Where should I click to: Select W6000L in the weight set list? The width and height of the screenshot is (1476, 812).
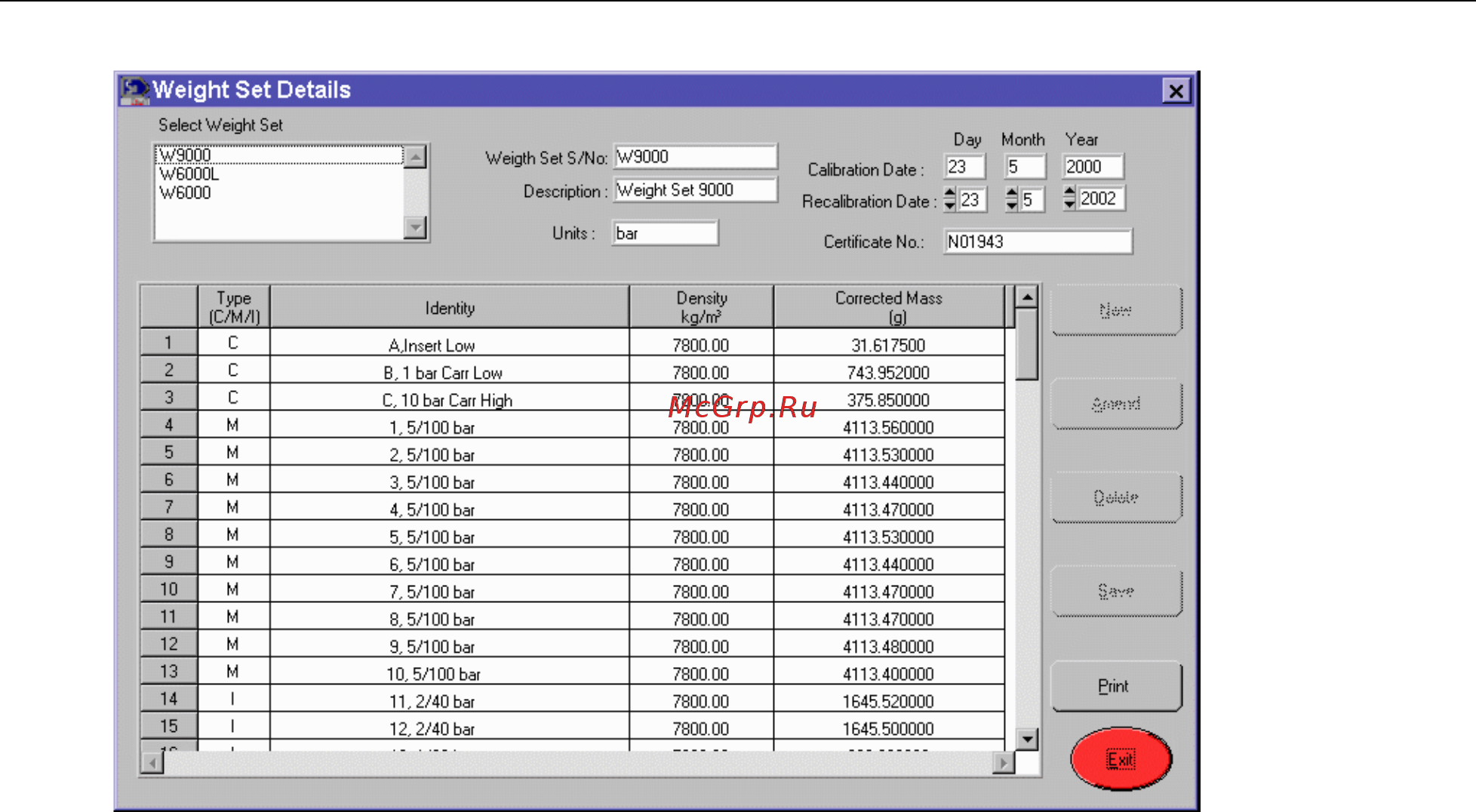[279, 174]
